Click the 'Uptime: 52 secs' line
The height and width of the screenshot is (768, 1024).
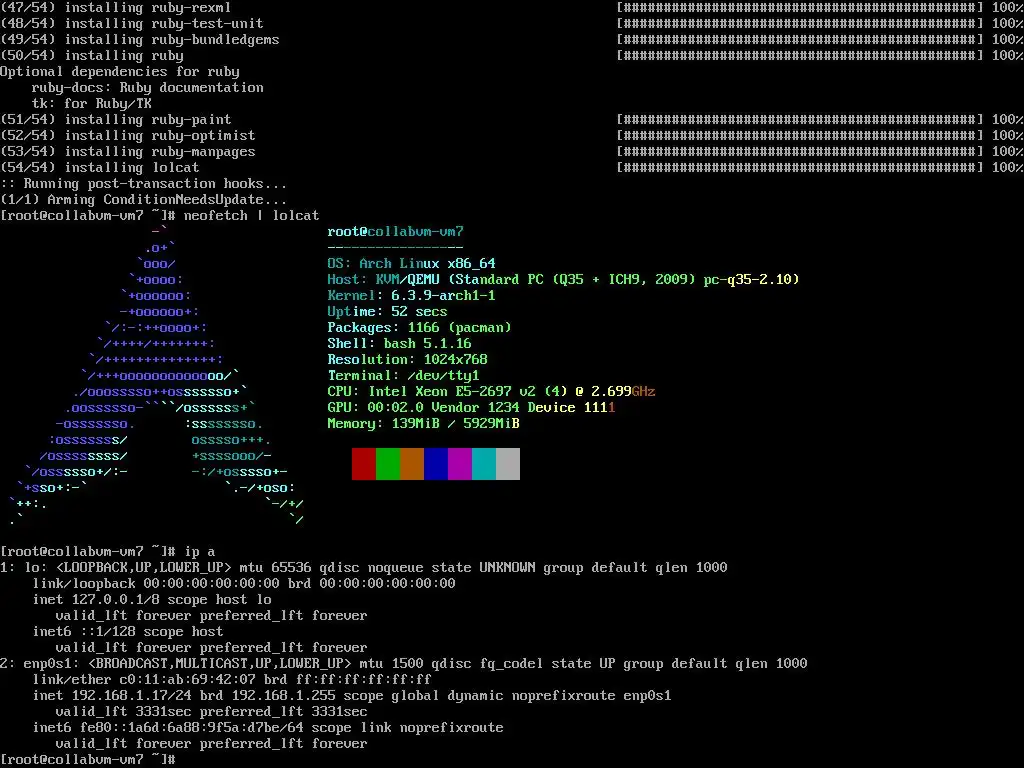(387, 312)
